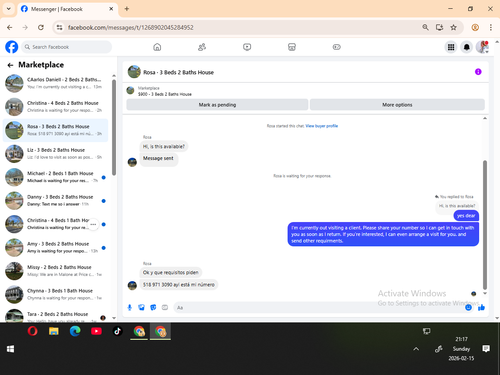
Task: Open the Facebook Home icon
Action: click(157, 47)
